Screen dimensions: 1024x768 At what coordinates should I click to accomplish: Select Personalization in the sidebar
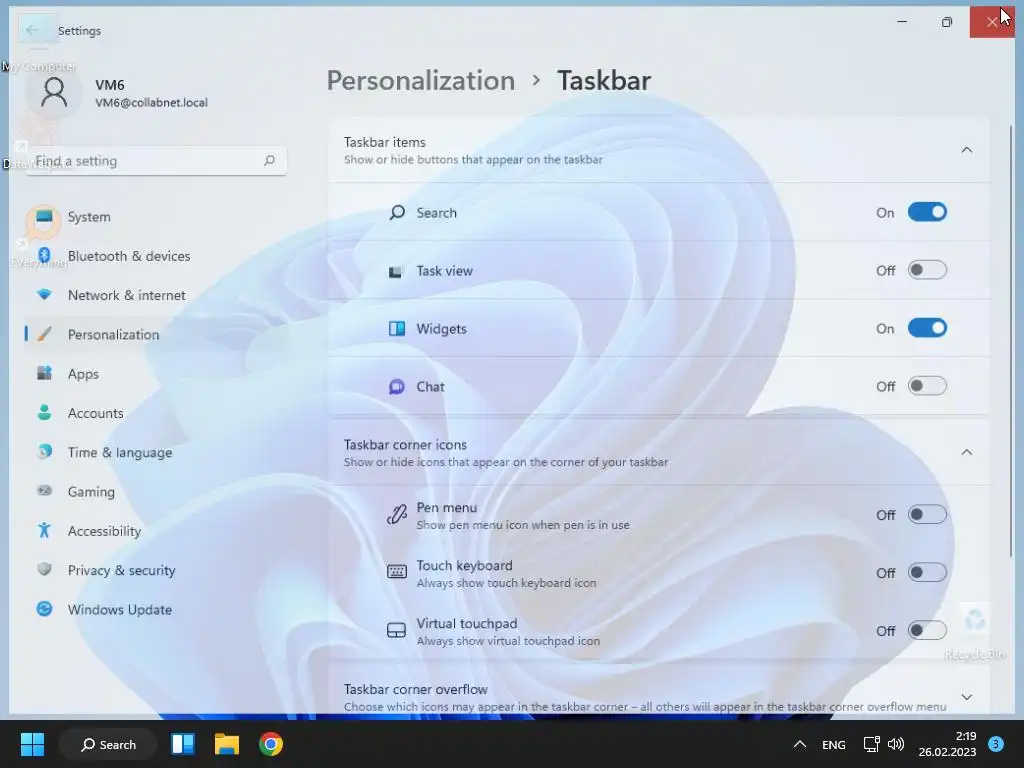pos(154,334)
